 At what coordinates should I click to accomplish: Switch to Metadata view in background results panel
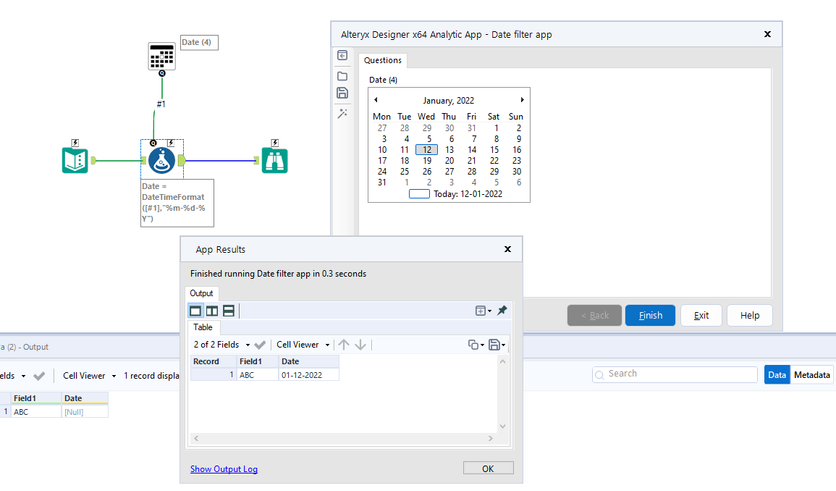[811, 375]
